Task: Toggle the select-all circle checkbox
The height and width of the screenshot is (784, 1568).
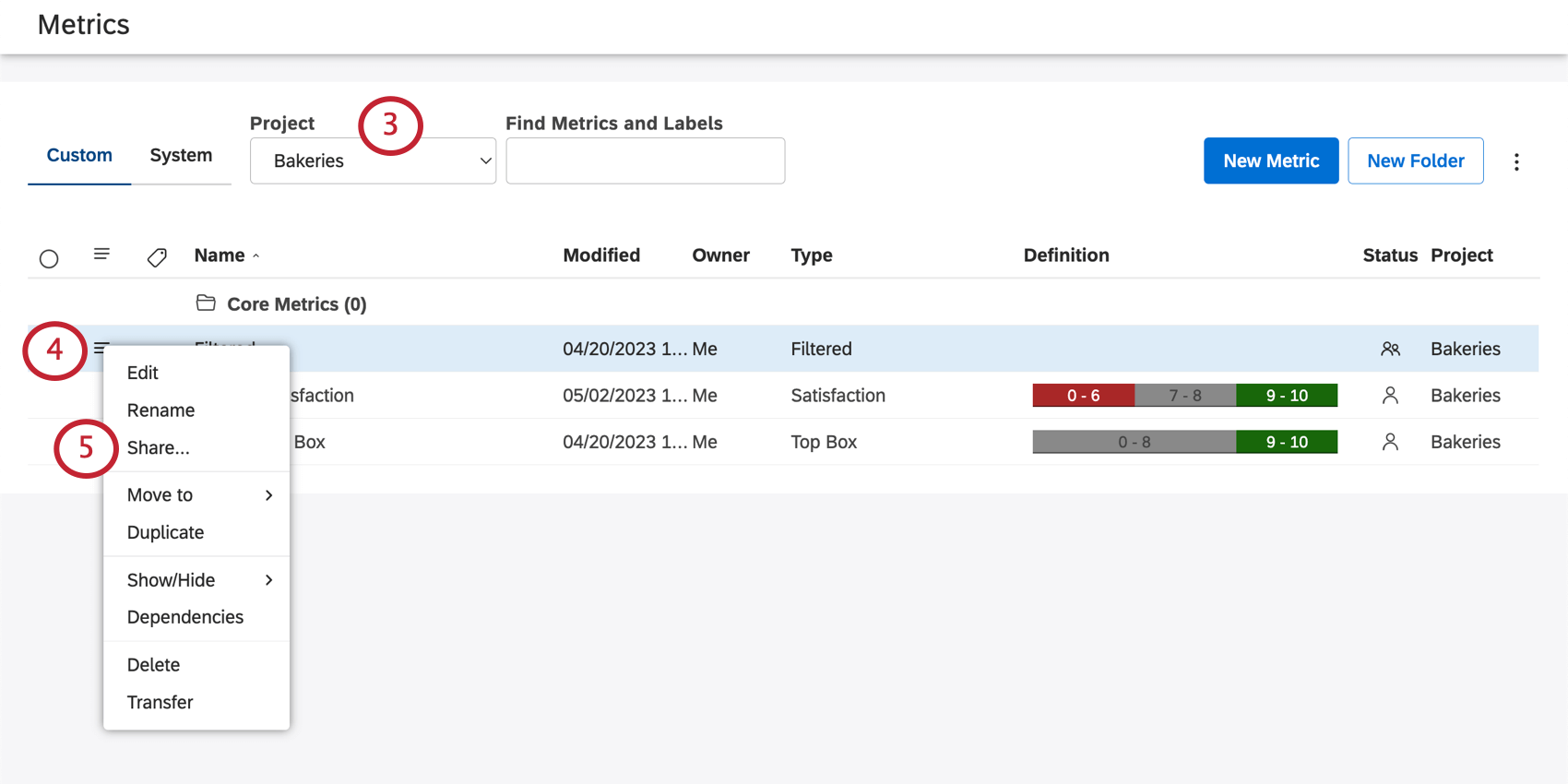Action: pyautogui.click(x=49, y=258)
